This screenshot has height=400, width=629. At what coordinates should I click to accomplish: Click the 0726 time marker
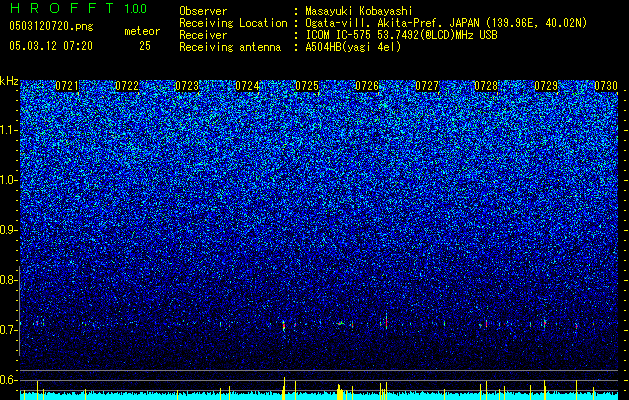coord(367,86)
